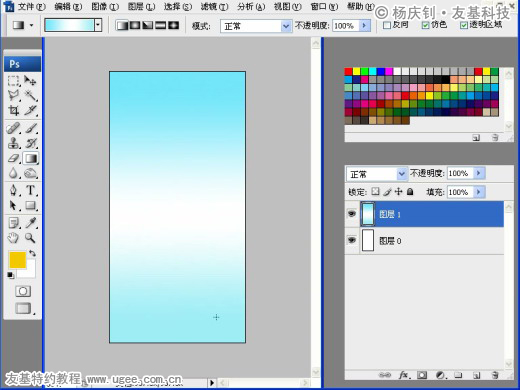Select the Zoom tool
520x390 pixels.
pos(30,238)
